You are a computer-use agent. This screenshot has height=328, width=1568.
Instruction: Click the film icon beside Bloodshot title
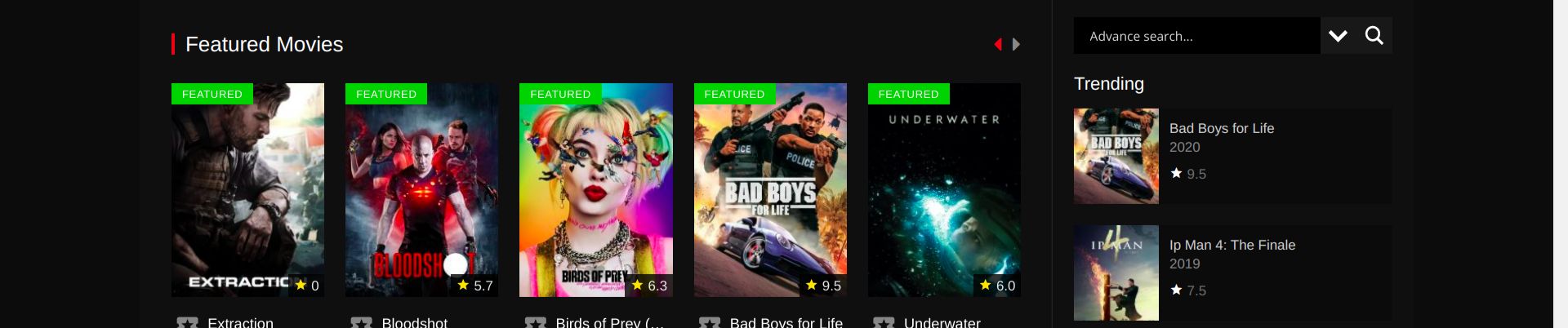click(x=362, y=323)
